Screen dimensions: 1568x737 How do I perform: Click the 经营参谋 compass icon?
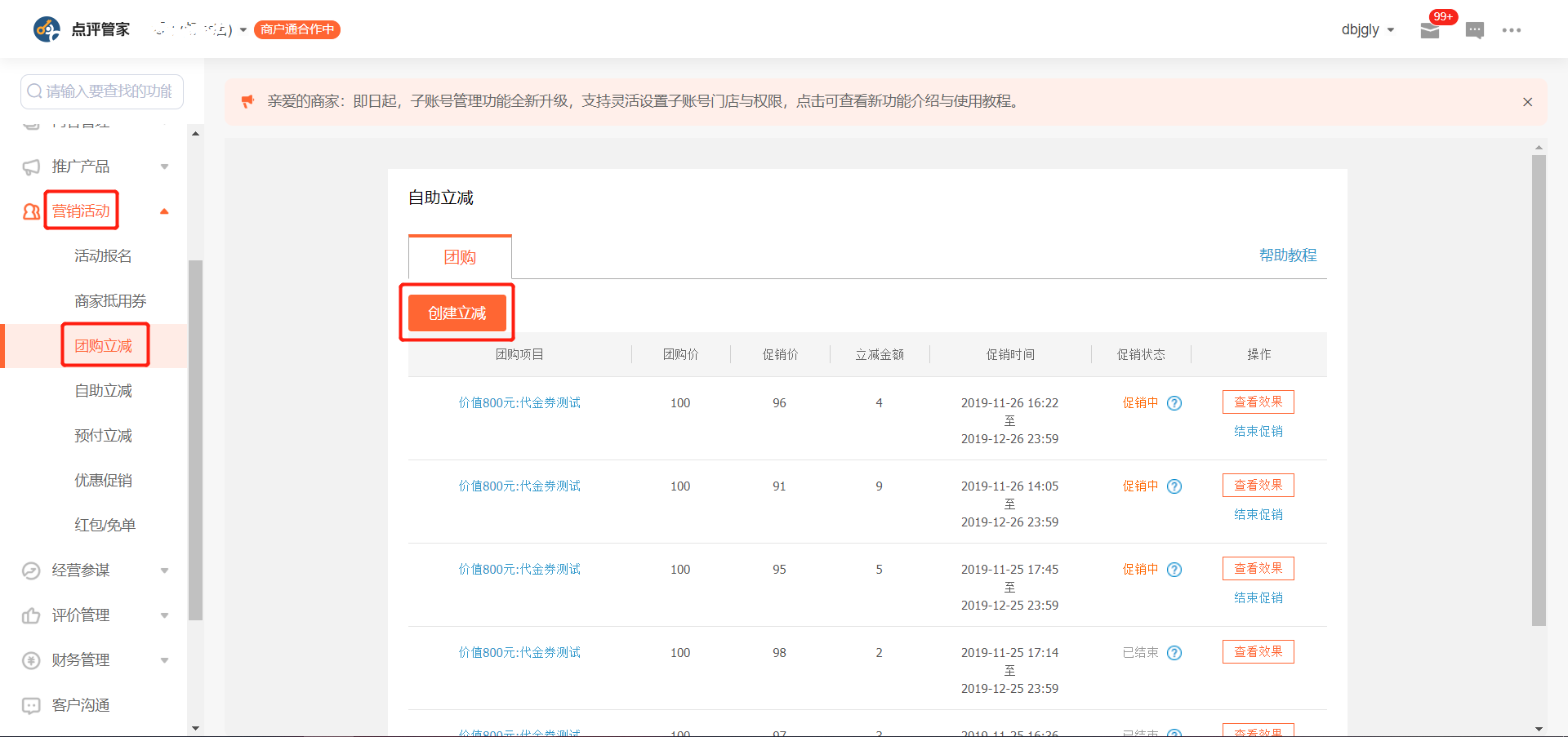[31, 571]
